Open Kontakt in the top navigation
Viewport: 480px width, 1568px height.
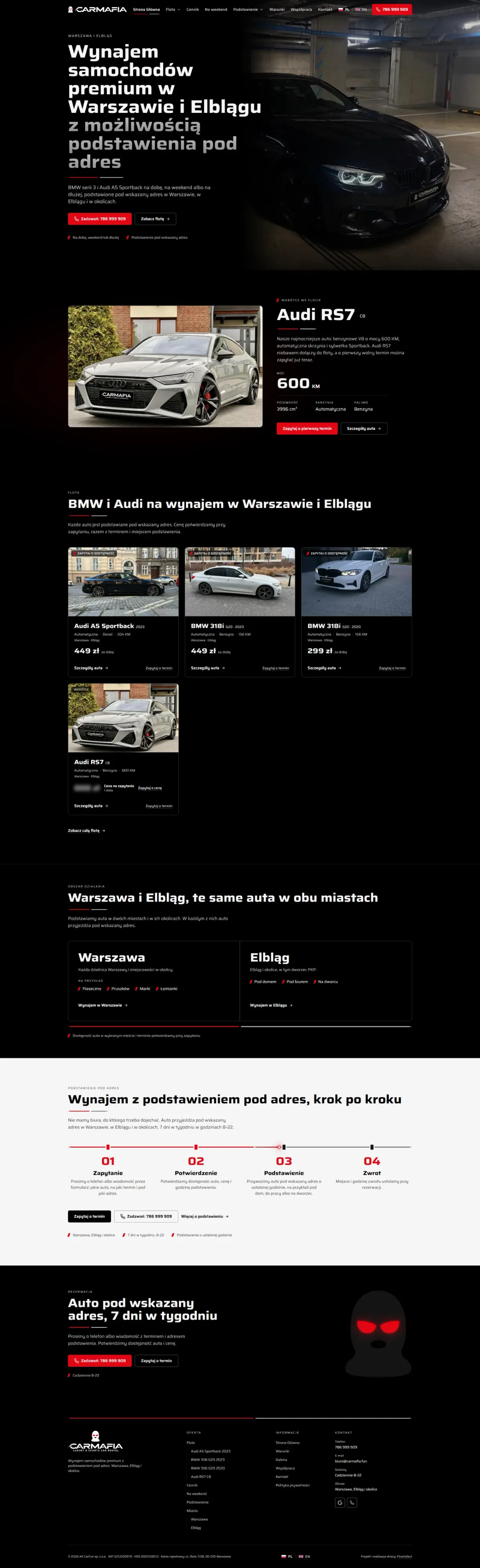[x=325, y=9]
